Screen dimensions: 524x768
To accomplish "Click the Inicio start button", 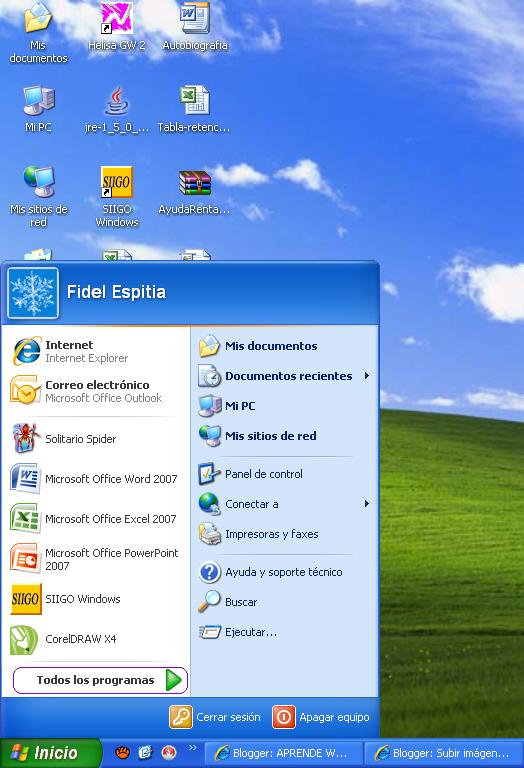I will [x=50, y=753].
